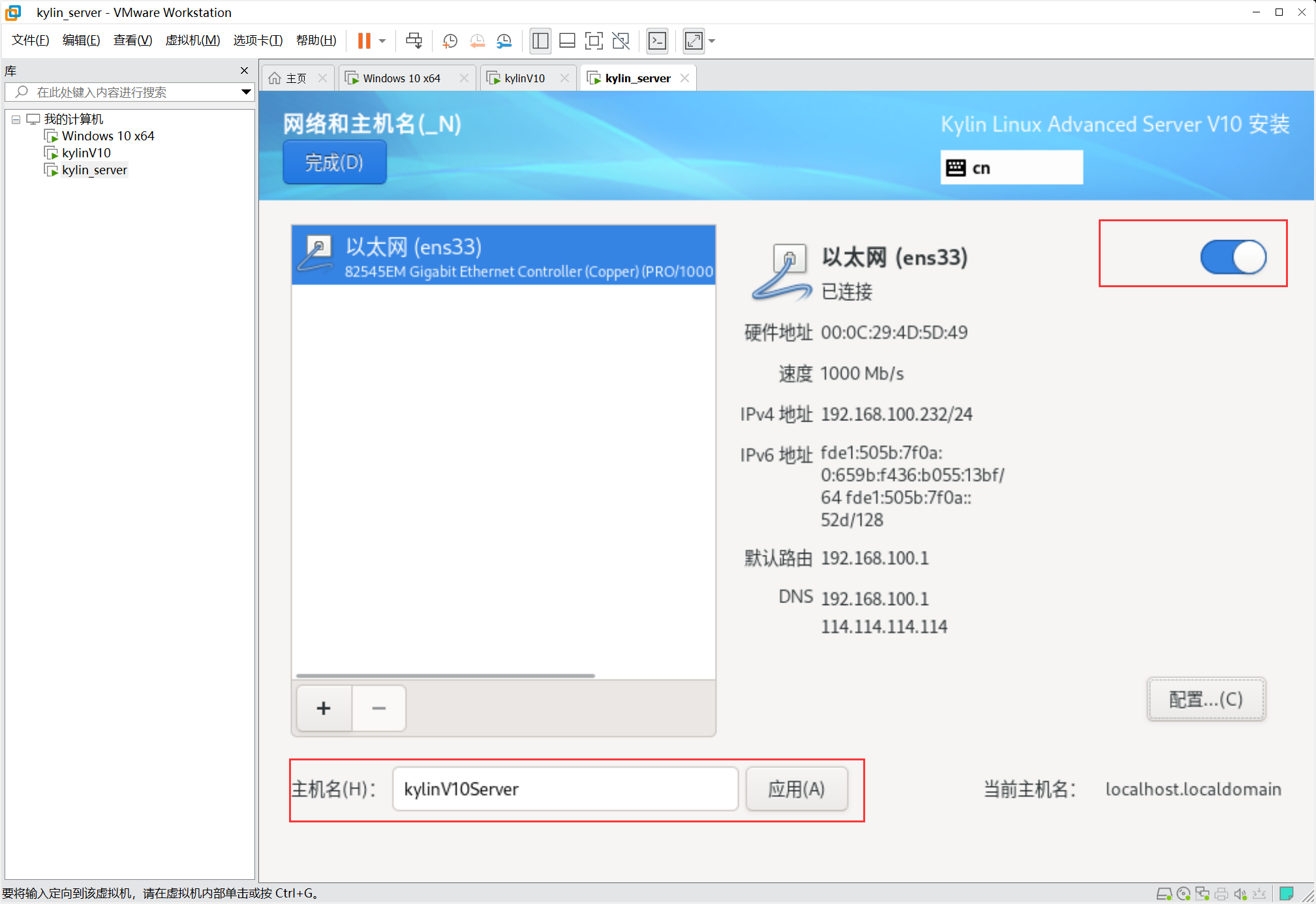Open the 查看(V) menu
Image resolution: width=1316 pixels, height=904 pixels.
(x=132, y=40)
